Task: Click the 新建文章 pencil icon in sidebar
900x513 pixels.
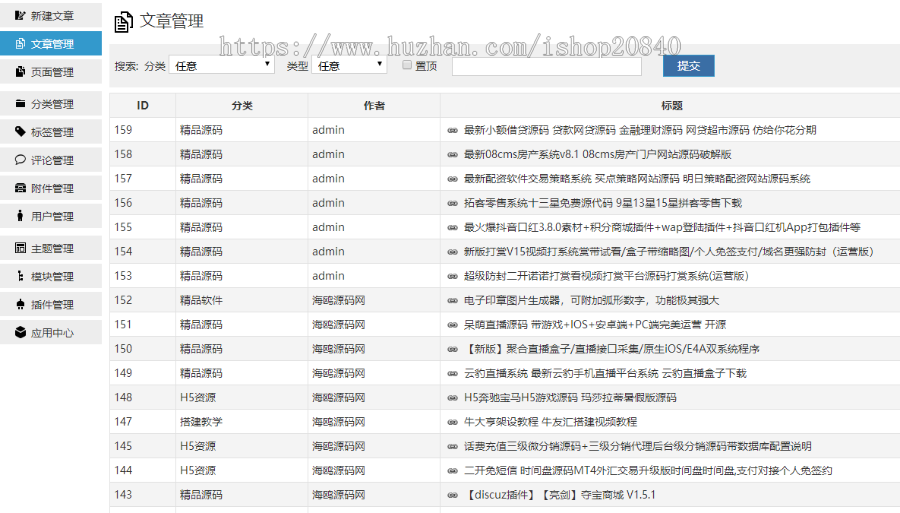Action: [20, 15]
